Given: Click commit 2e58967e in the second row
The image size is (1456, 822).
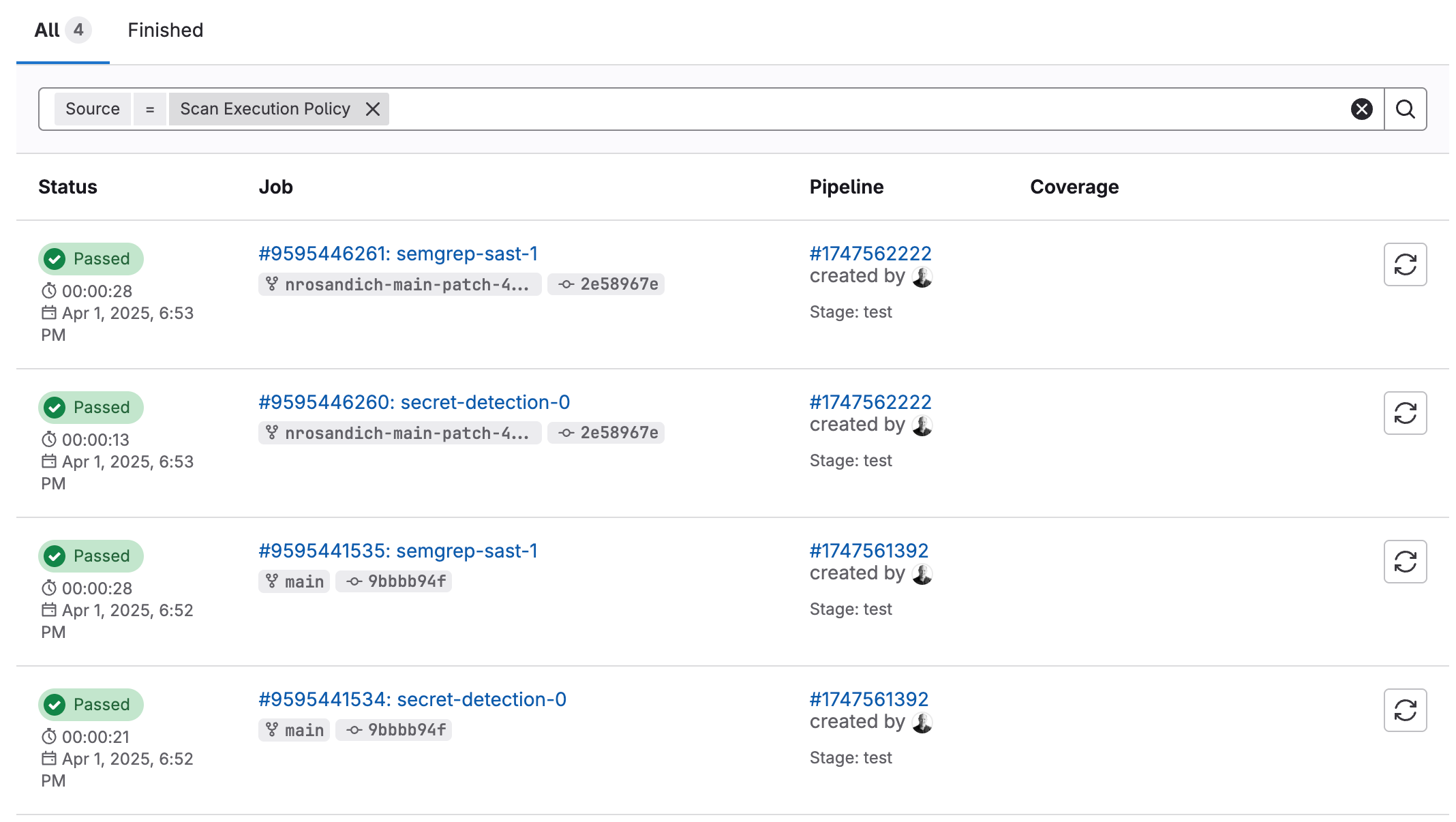Looking at the screenshot, I should [618, 433].
